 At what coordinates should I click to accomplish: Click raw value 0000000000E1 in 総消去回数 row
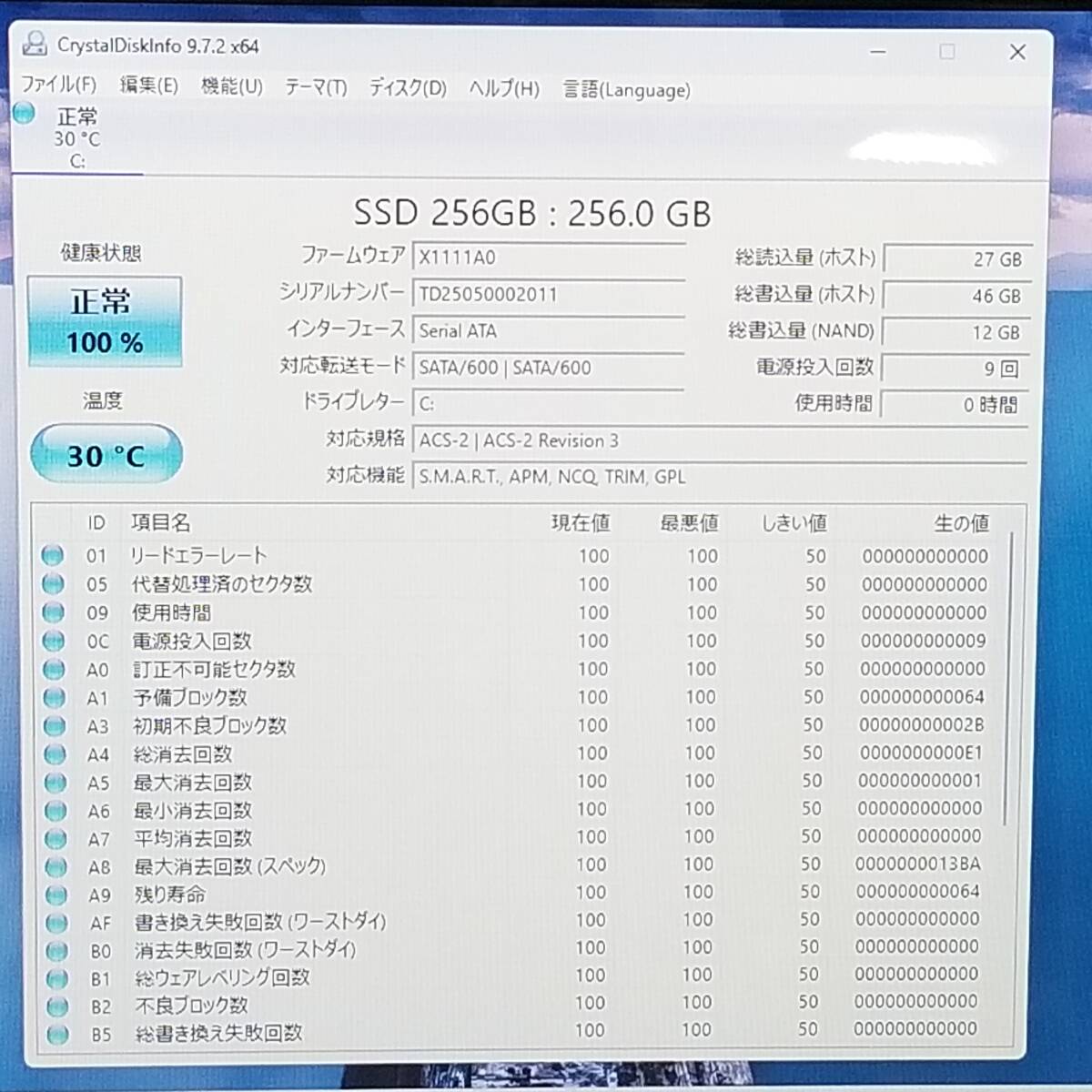921,753
